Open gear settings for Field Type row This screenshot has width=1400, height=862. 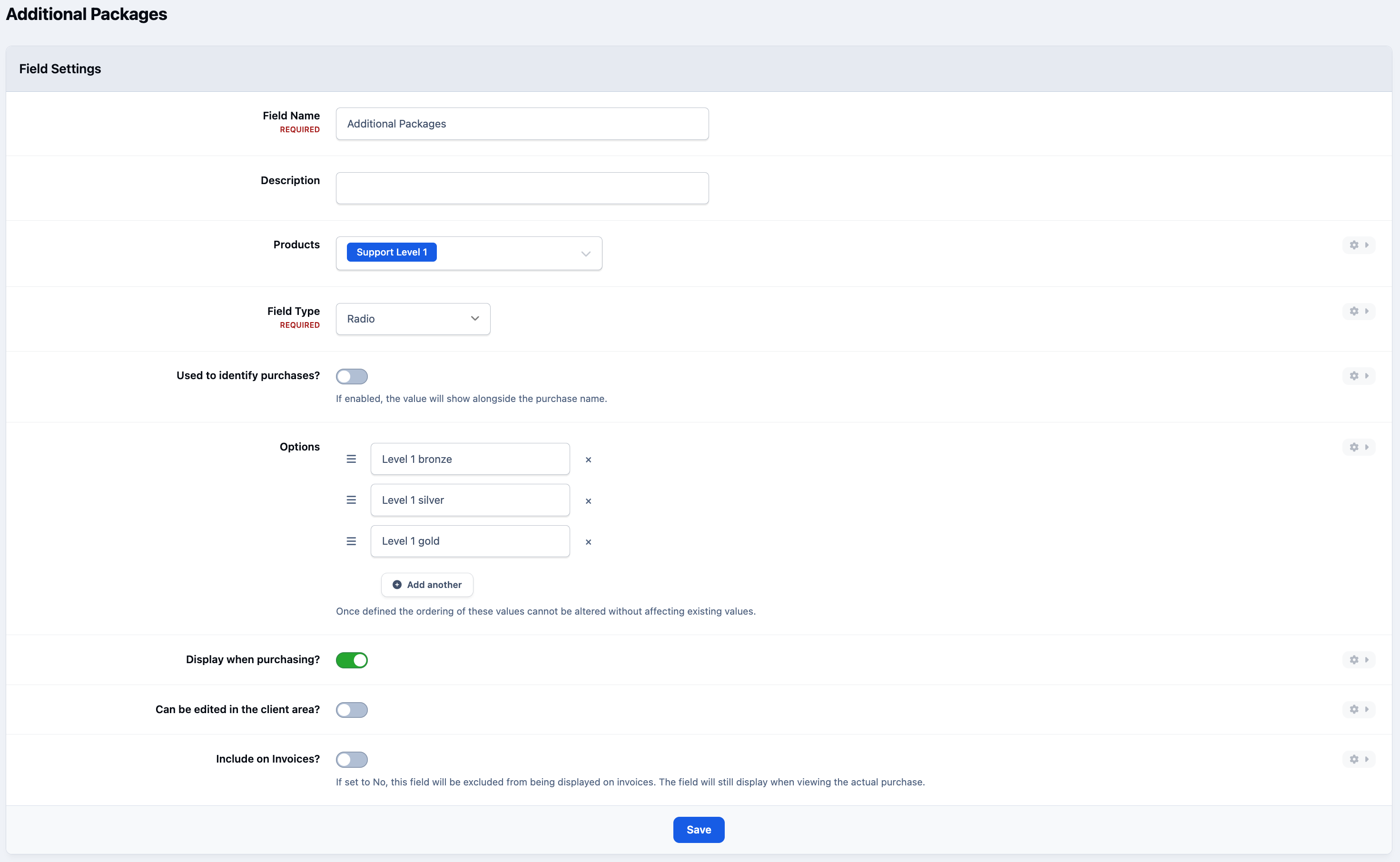pos(1359,311)
